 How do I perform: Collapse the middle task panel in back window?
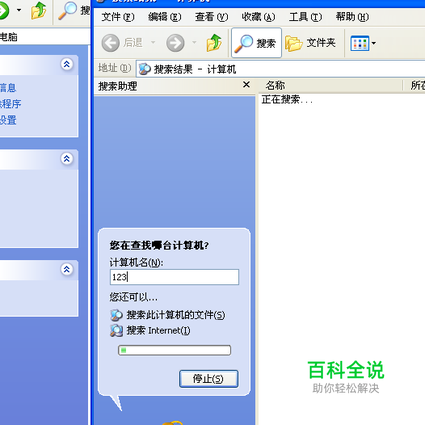(x=67, y=158)
